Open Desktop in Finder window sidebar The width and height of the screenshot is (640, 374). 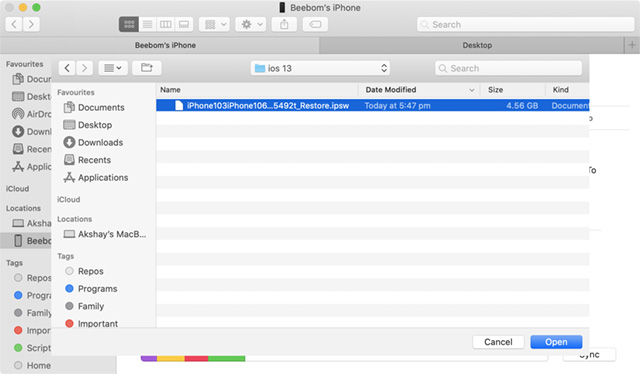pyautogui.click(x=32, y=96)
